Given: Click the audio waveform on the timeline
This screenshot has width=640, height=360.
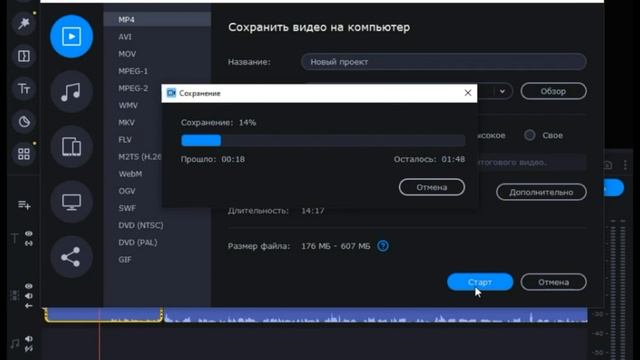Looking at the screenshot, I should point(376,315).
